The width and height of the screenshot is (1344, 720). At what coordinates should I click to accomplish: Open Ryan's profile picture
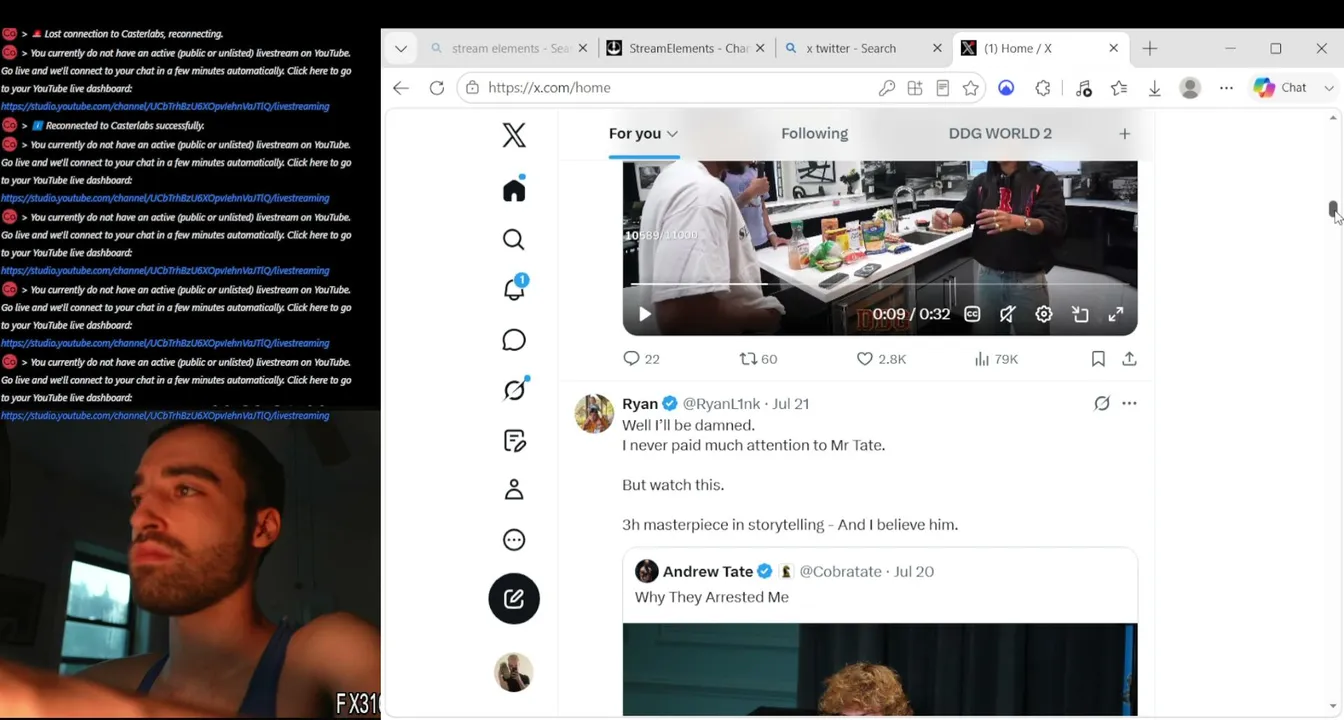(x=594, y=414)
